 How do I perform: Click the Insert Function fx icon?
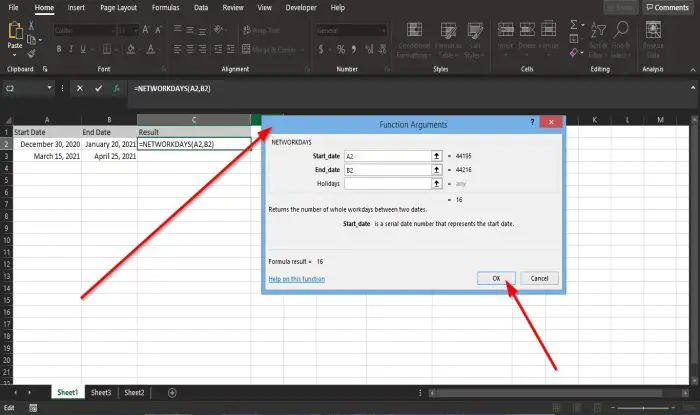pos(116,88)
